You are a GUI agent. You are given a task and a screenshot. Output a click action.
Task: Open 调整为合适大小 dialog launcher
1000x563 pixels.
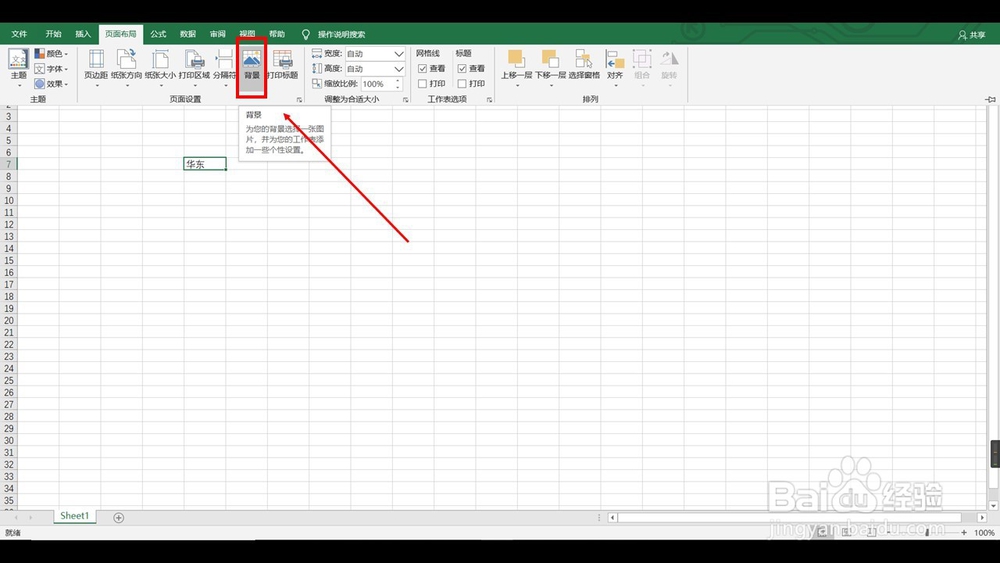tap(406, 100)
